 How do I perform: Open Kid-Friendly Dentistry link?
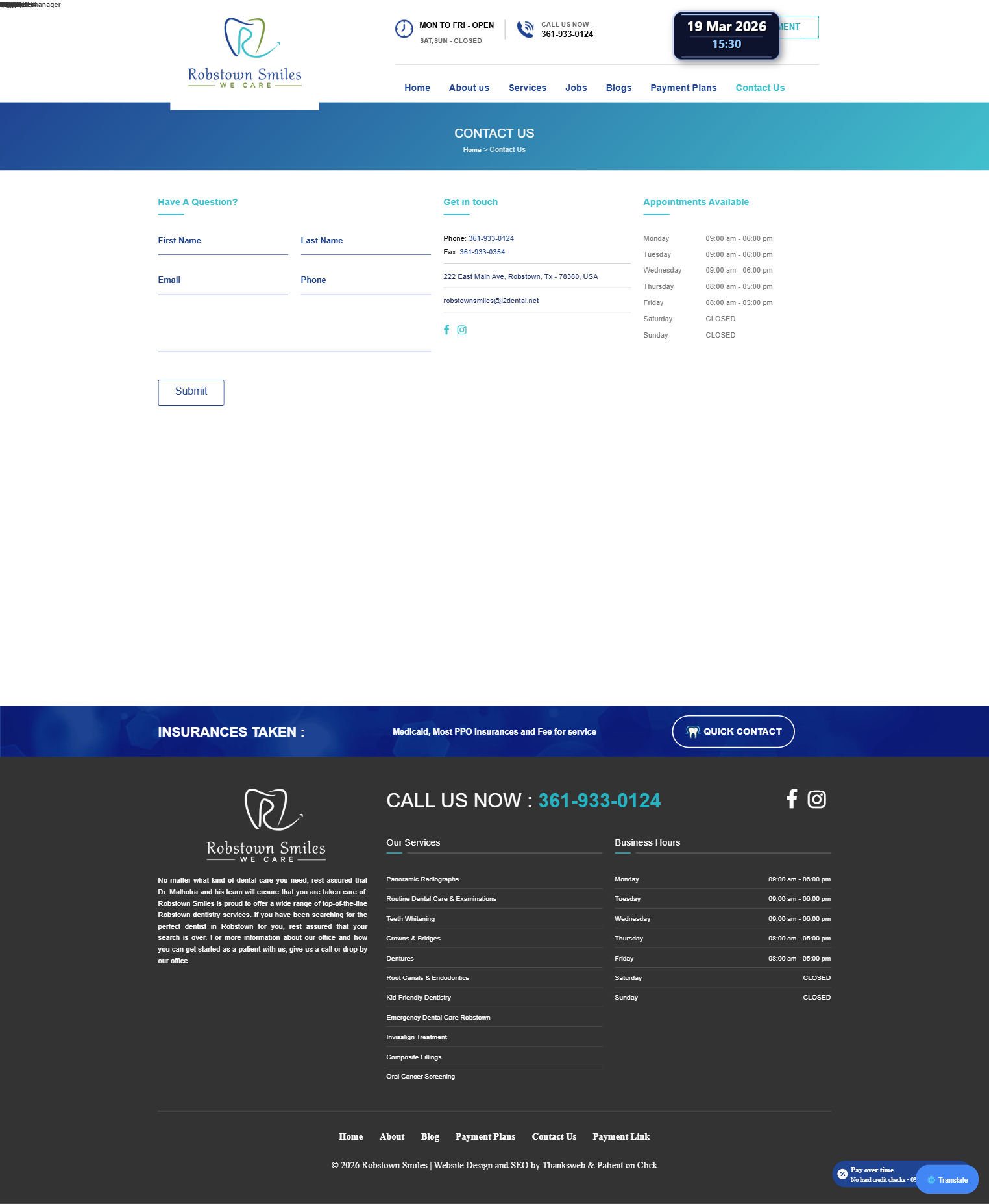click(419, 998)
